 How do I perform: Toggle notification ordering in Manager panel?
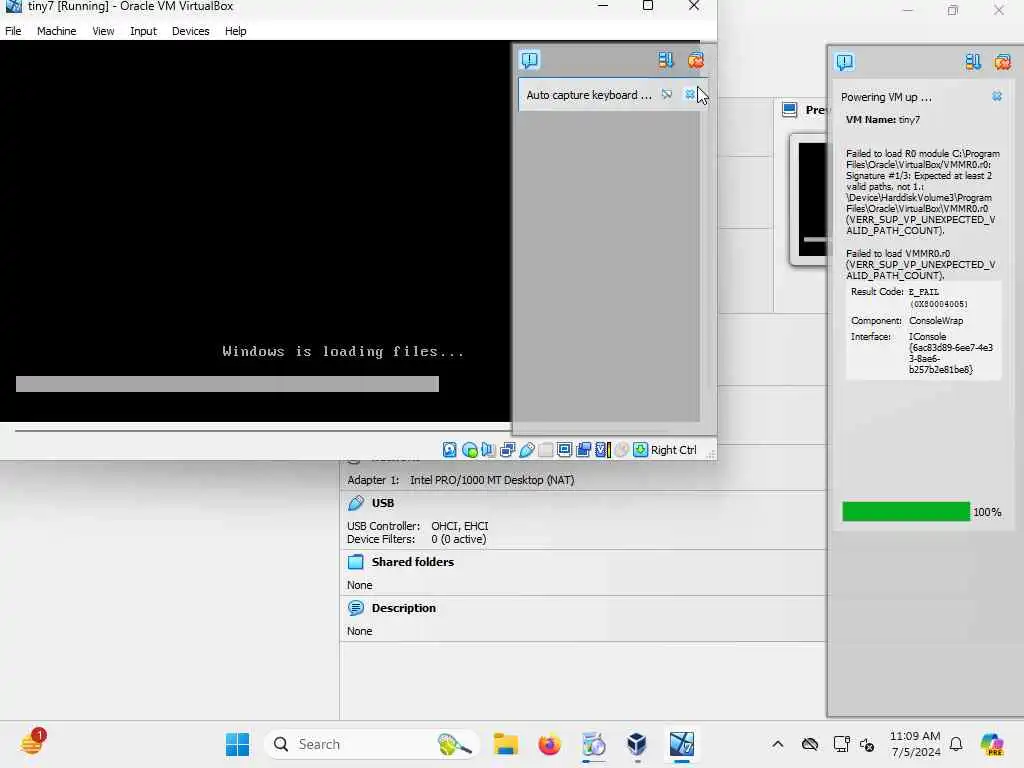[x=972, y=62]
